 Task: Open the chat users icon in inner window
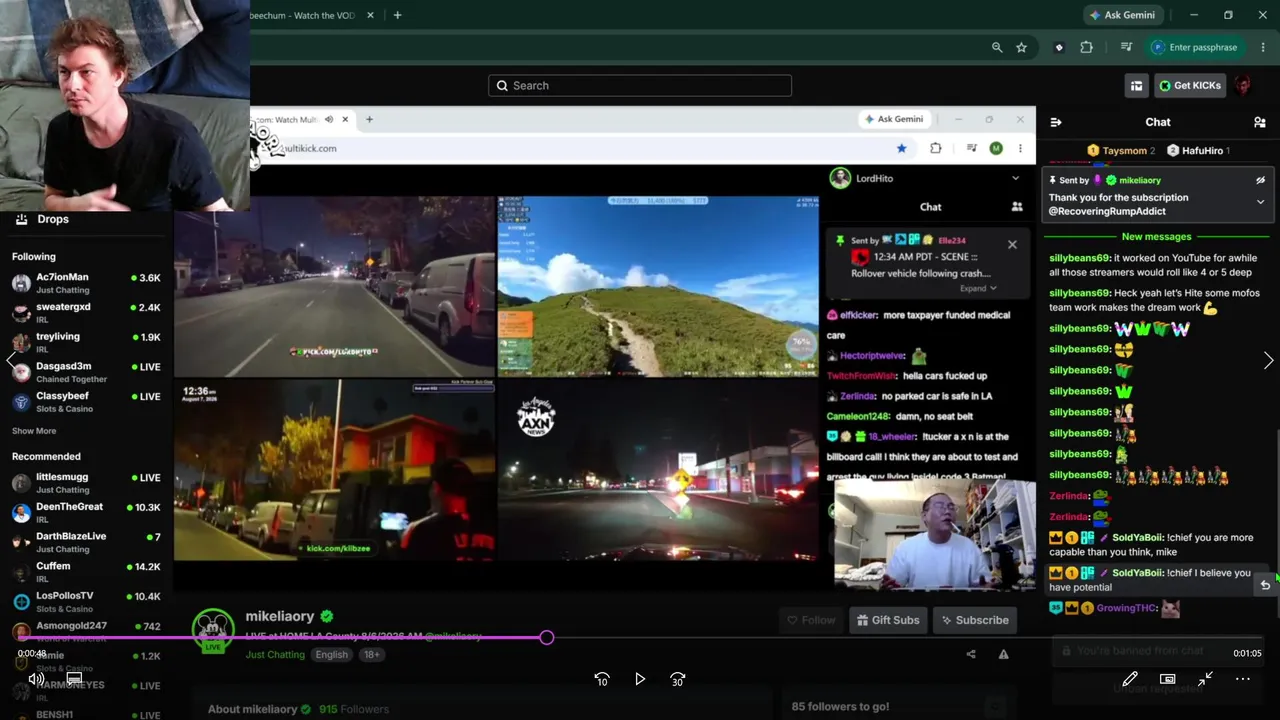click(x=1017, y=207)
